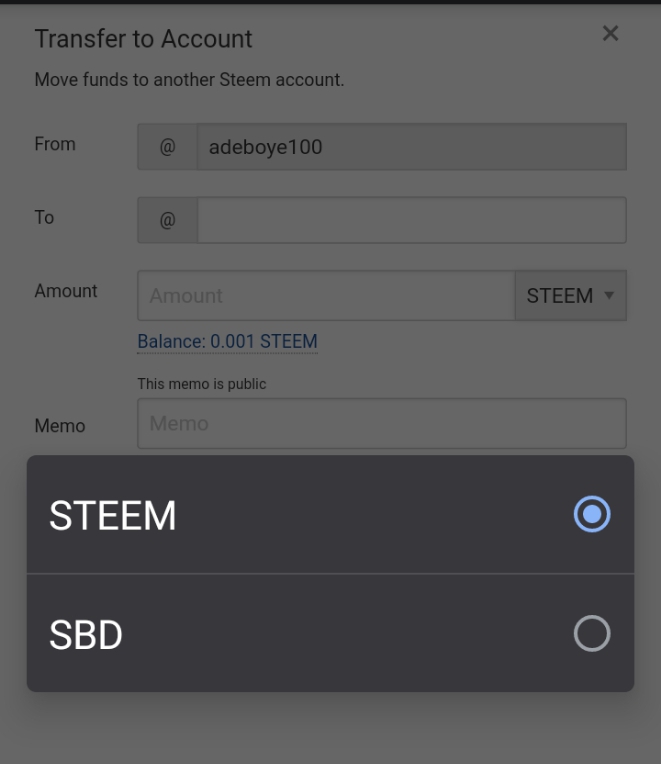The image size is (661, 764).
Task: Choose the STEEM text in currency list
Action: tap(113, 516)
